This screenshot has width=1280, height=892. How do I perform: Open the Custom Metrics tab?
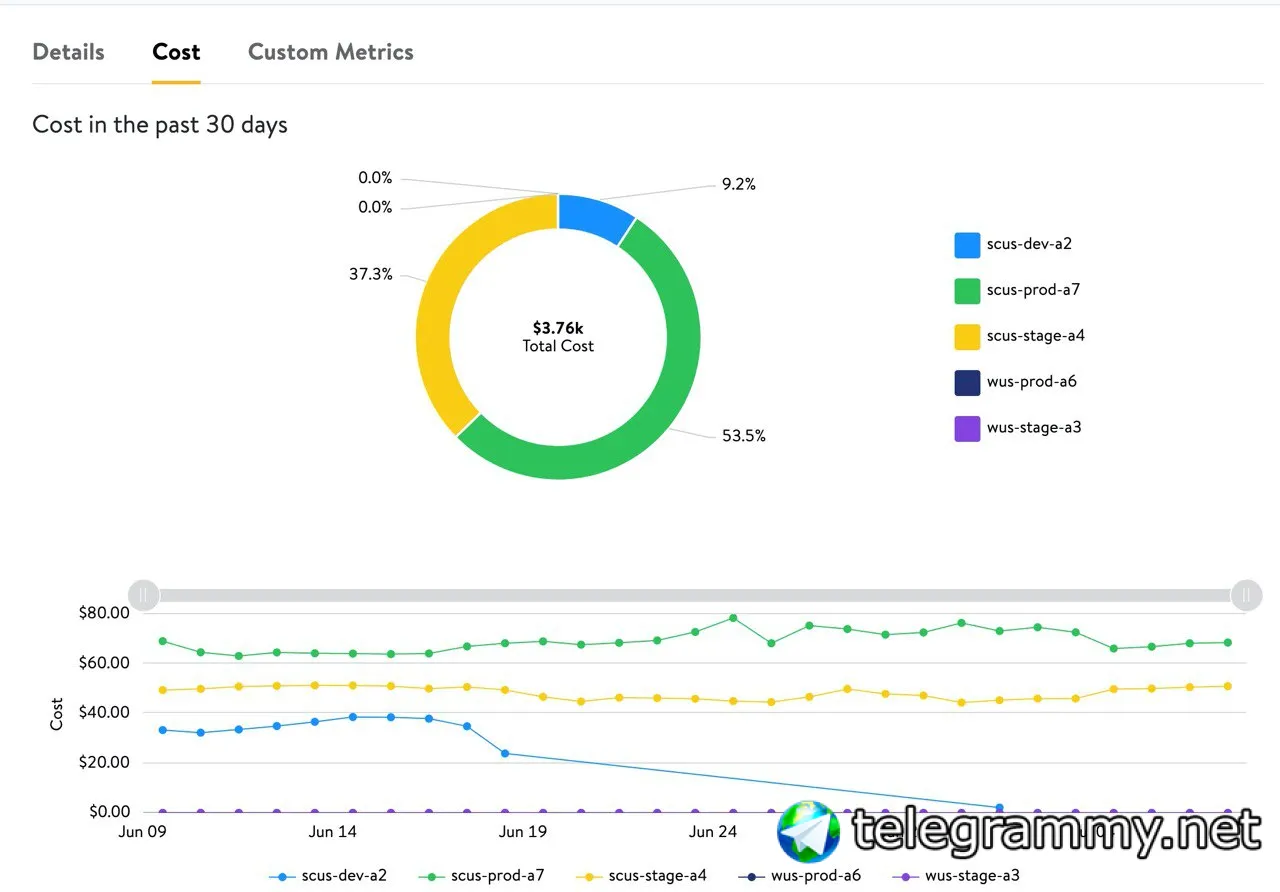click(331, 52)
